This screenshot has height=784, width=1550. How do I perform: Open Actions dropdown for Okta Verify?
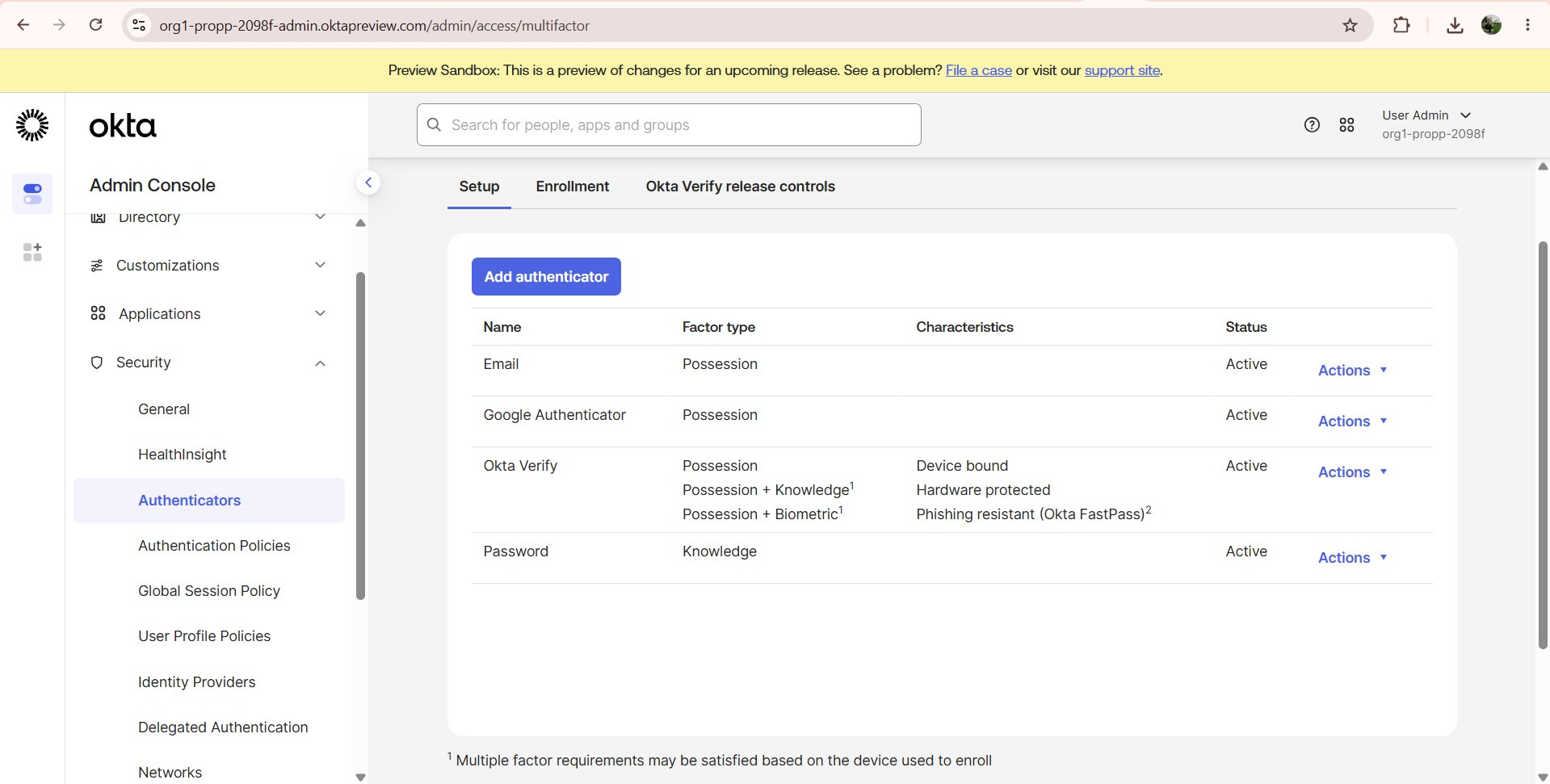1352,472
